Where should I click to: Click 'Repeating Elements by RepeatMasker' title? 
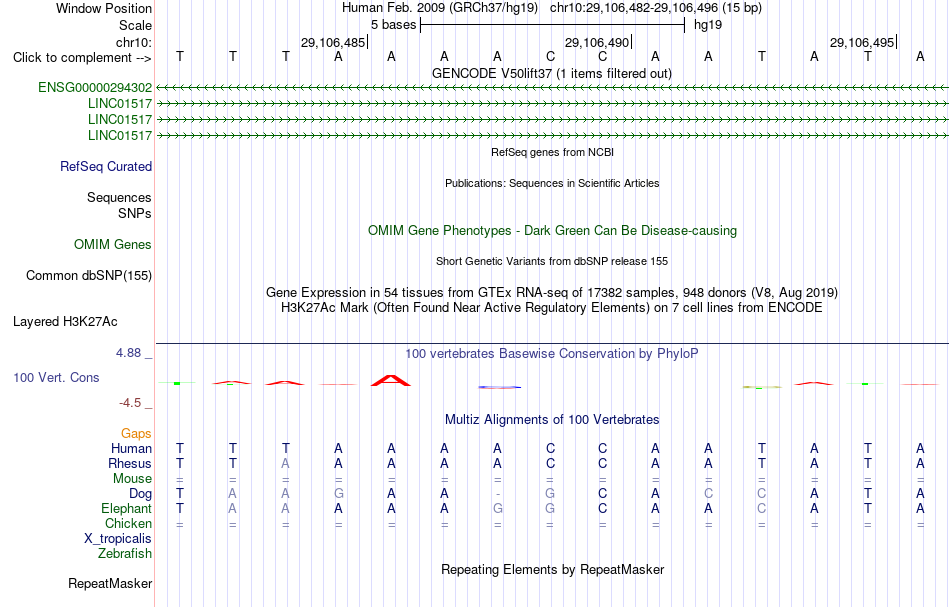(553, 569)
